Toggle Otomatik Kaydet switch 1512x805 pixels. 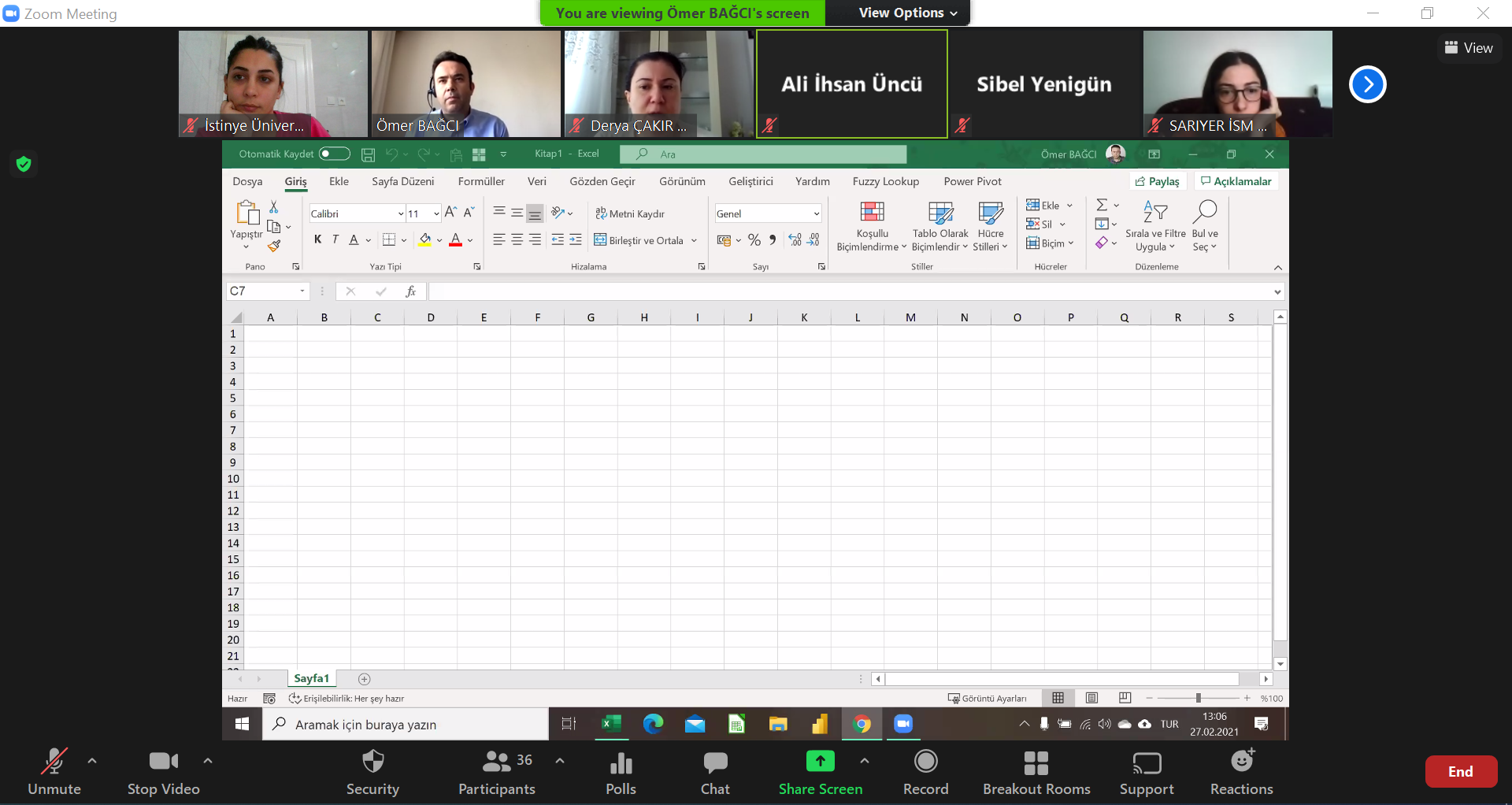(335, 154)
